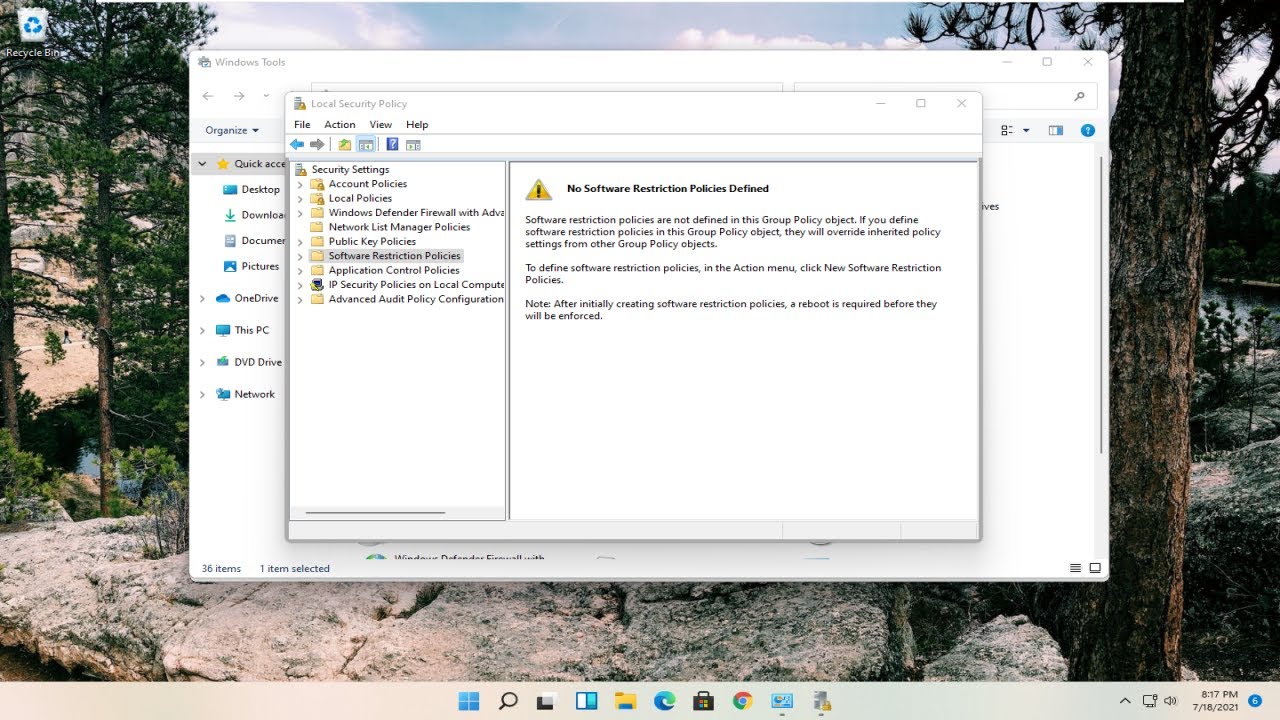This screenshot has height=720, width=1280.
Task: Open File Explorer from the taskbar
Action: pyautogui.click(x=625, y=701)
